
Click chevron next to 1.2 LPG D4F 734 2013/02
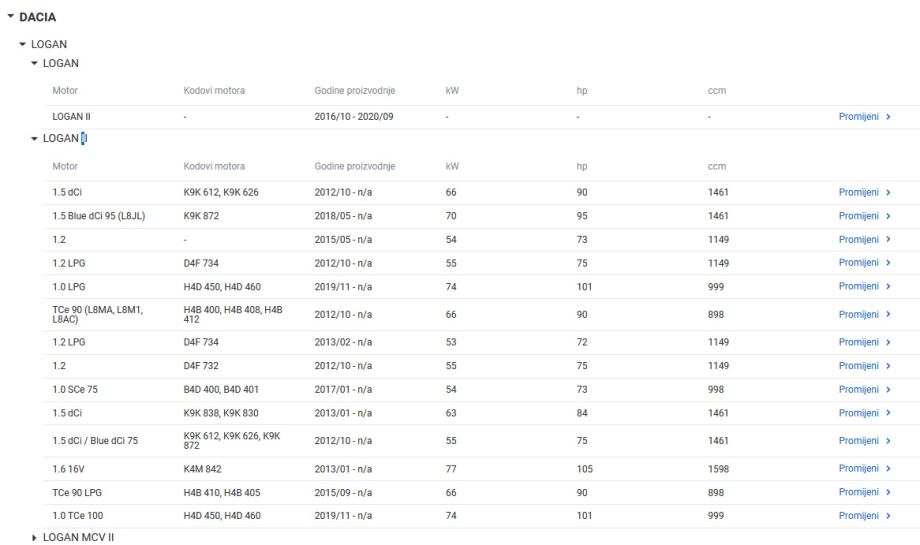pyautogui.click(x=888, y=342)
